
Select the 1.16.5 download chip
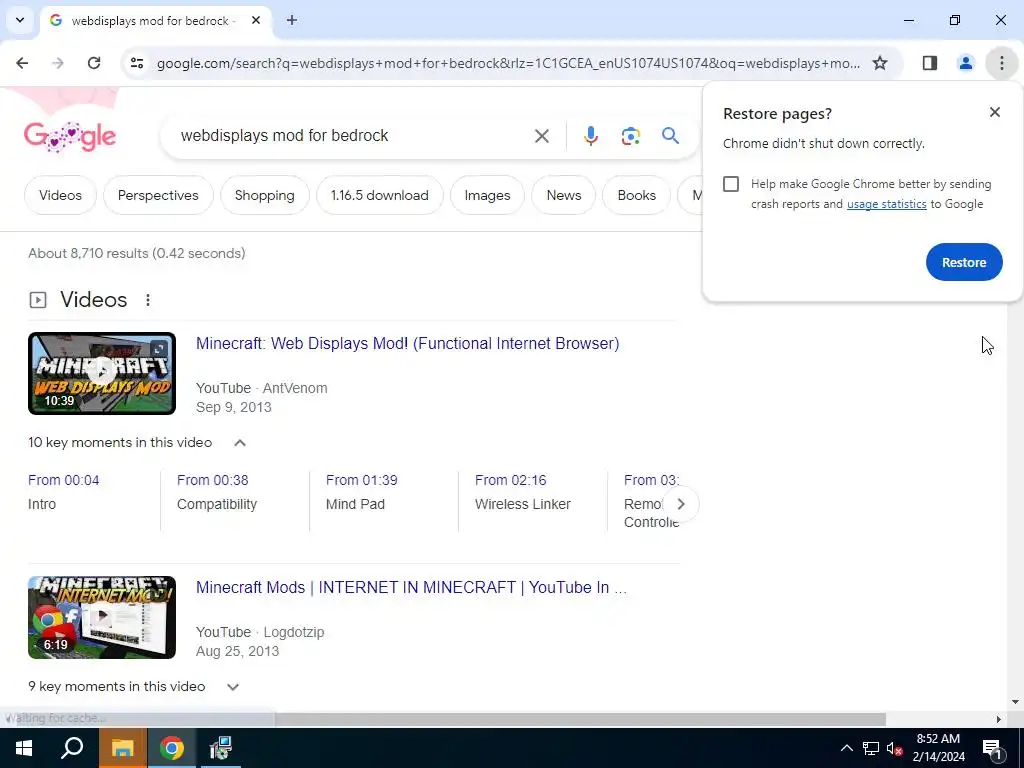[379, 195]
